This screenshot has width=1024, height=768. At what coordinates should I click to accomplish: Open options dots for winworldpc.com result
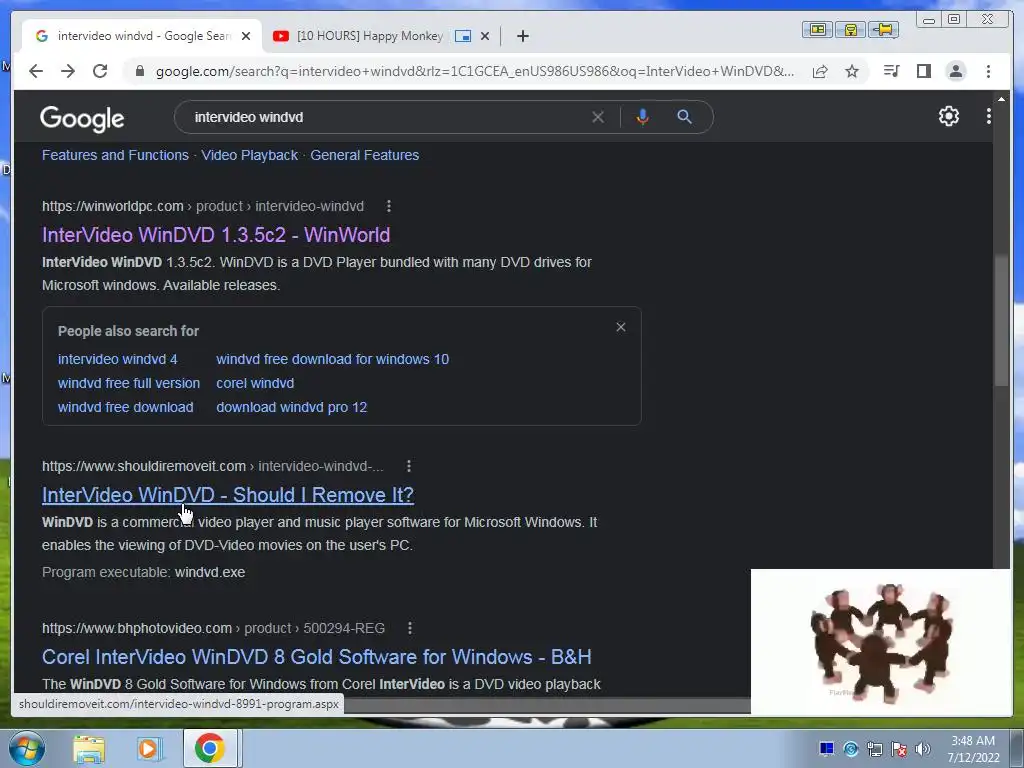click(389, 206)
